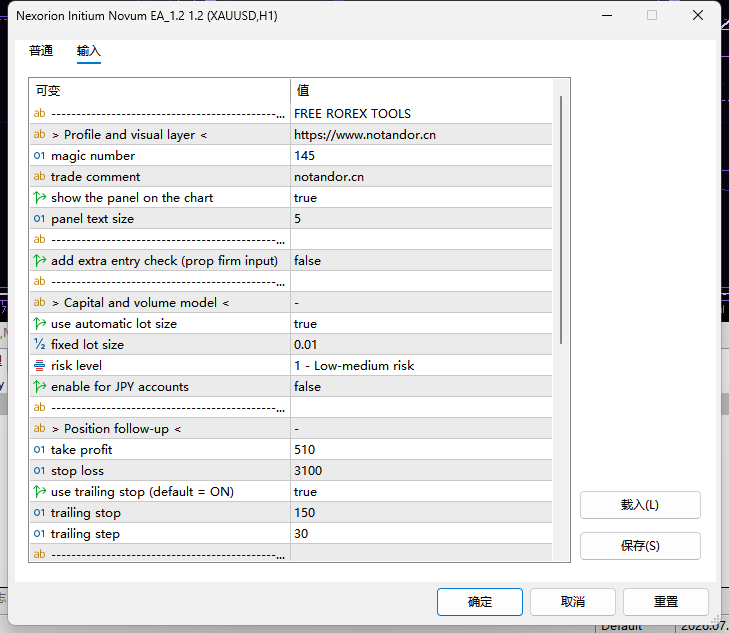The width and height of the screenshot is (729, 633).
Task: Select the enum icon beside risk level
Action: [40, 366]
